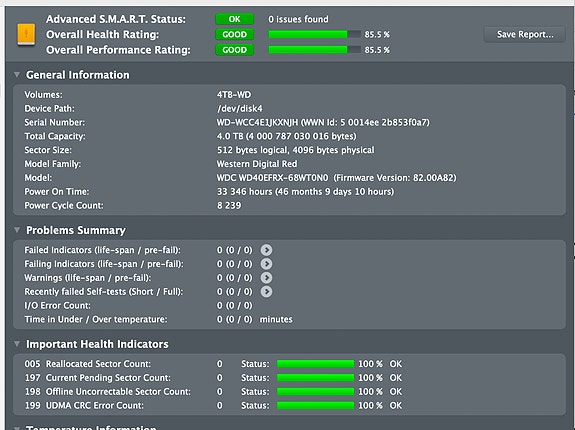Click the Current Pending Sector Count label
Image resolution: width=575 pixels, height=430 pixels.
click(108, 378)
